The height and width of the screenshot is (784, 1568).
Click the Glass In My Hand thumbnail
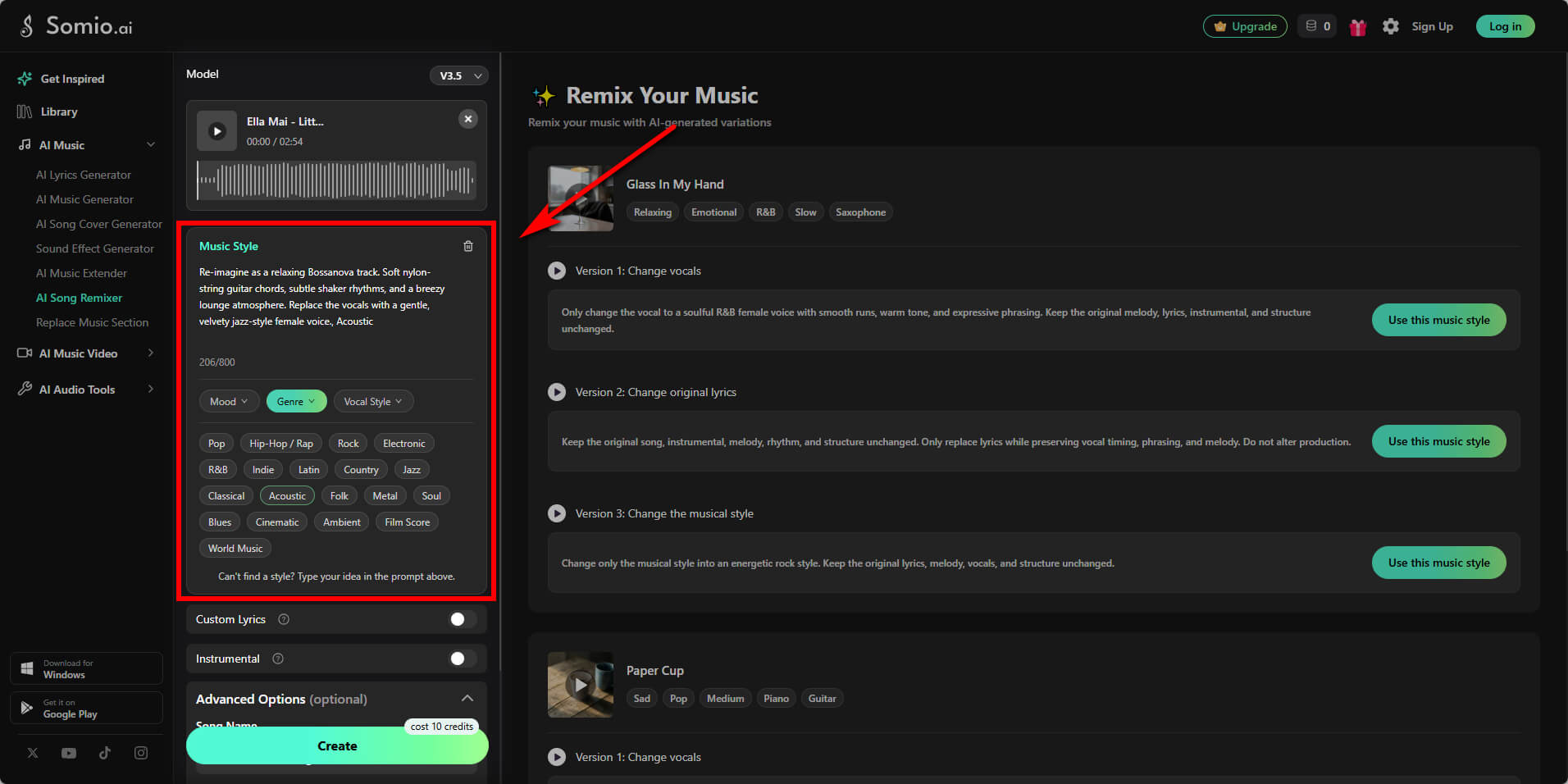tap(581, 198)
